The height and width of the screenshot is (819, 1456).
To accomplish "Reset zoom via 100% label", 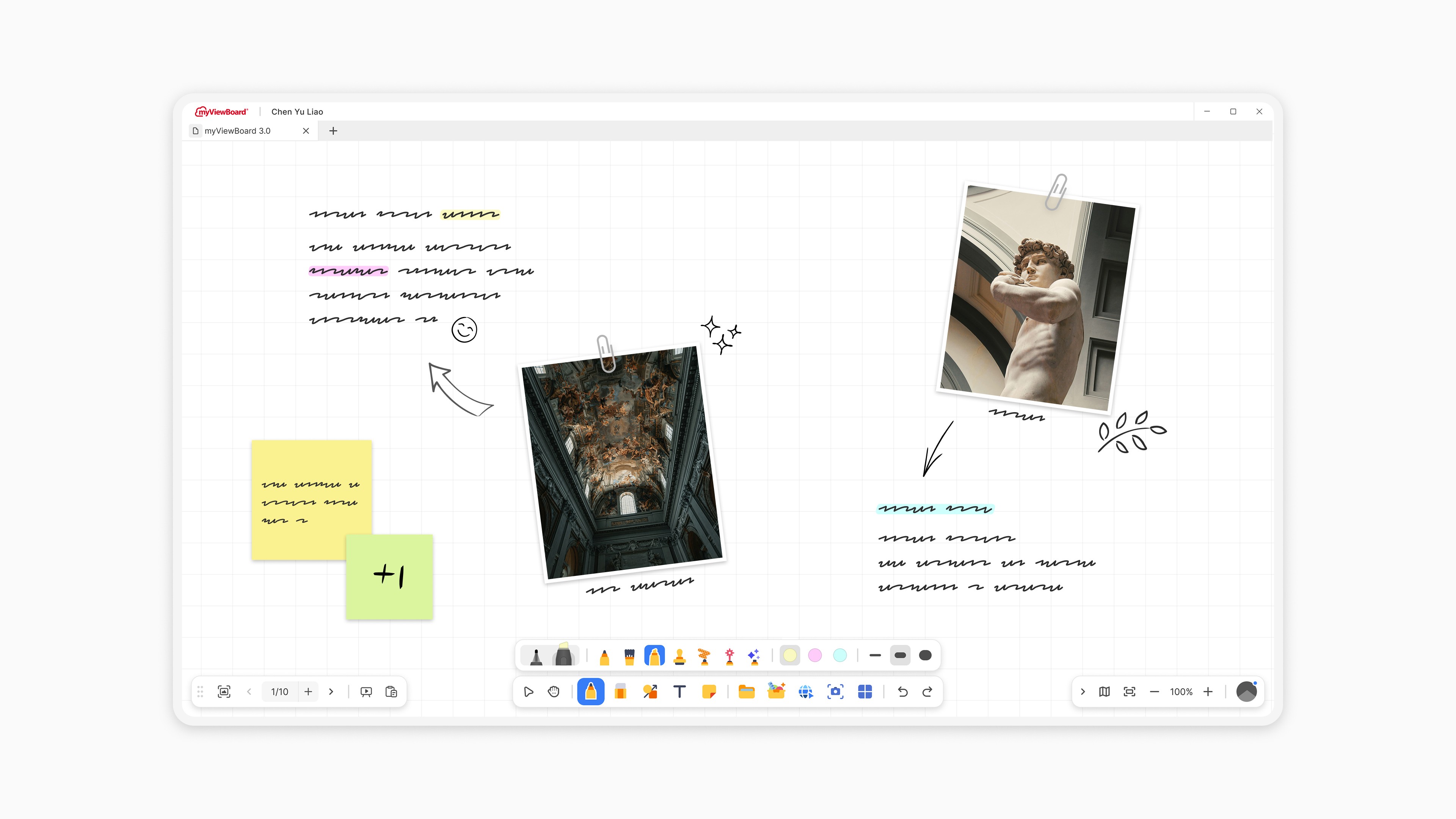I will (1181, 691).
